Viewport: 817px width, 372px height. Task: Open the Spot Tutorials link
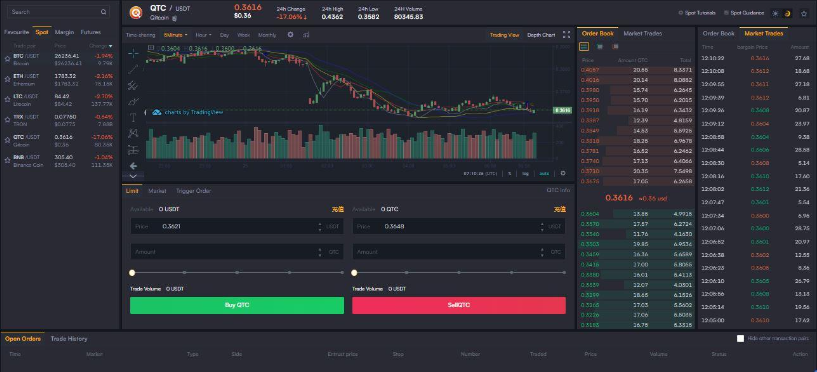click(x=697, y=13)
